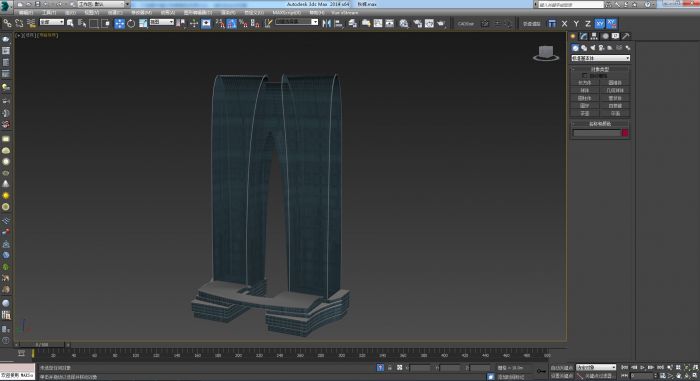The image size is (700, 381).
Task: Click the Unlink Selection tool
Action: tap(19, 23)
